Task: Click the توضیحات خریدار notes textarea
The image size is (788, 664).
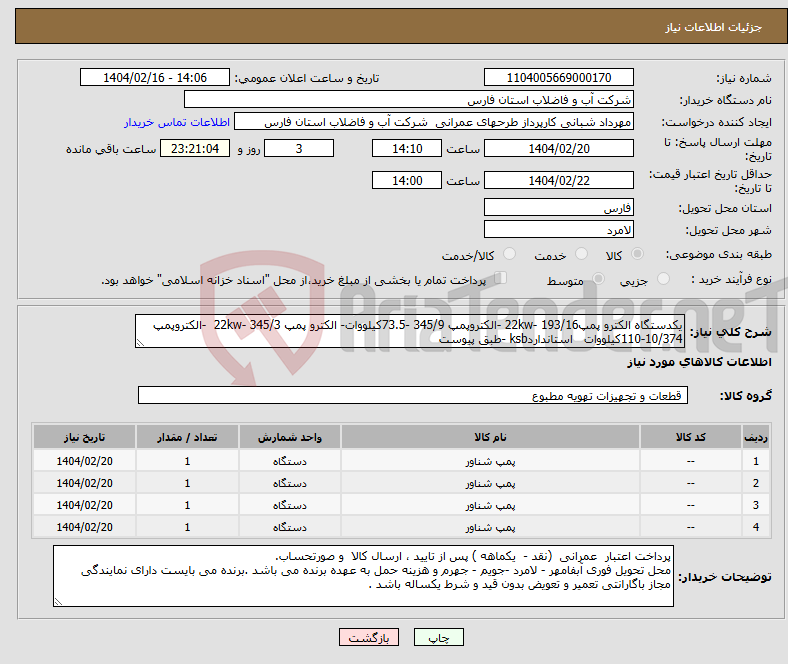Action: (363, 576)
